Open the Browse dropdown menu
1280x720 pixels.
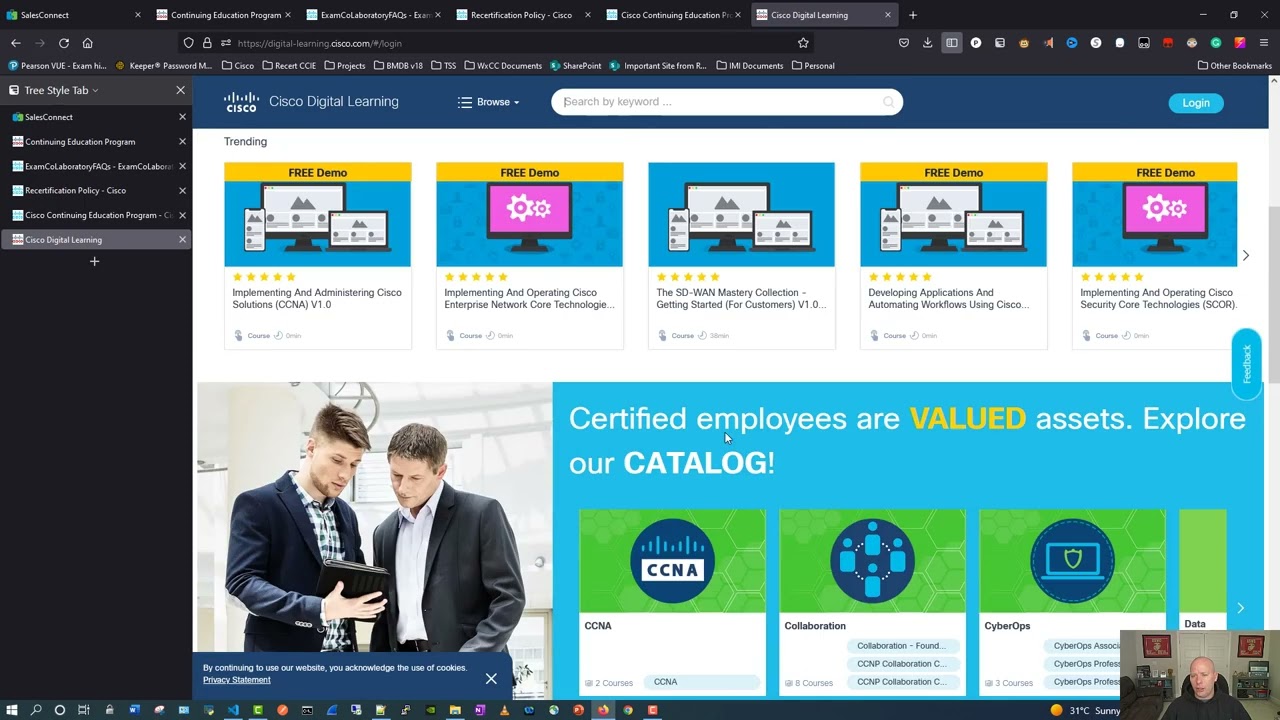489,102
